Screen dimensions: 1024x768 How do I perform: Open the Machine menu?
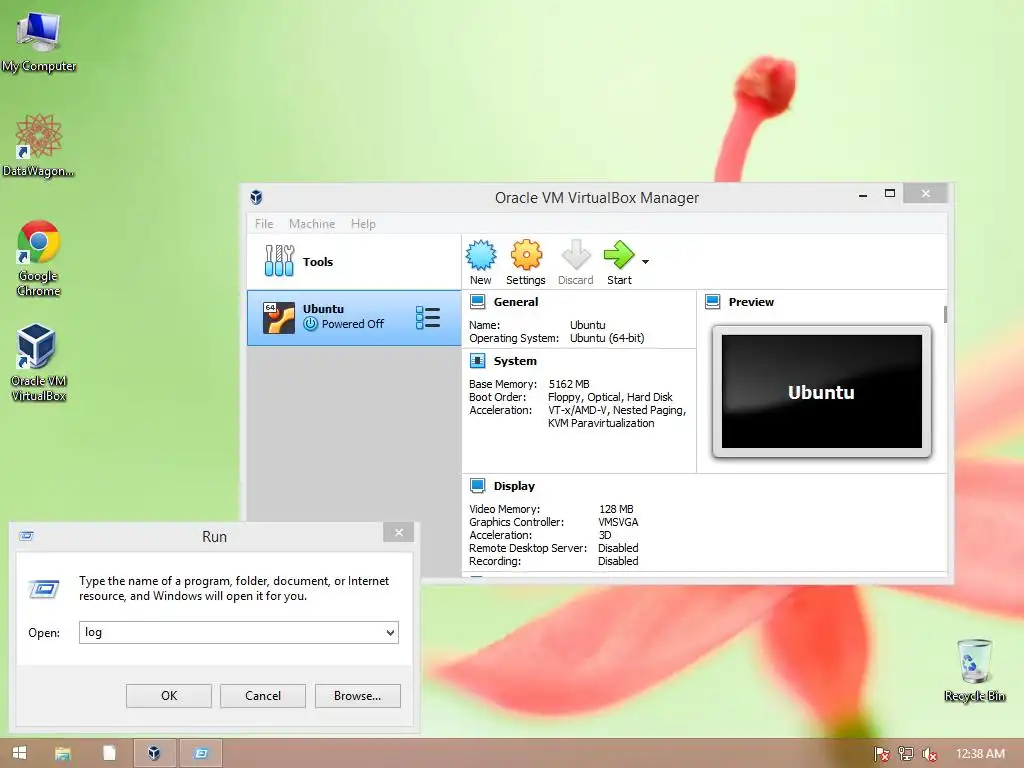pyautogui.click(x=312, y=224)
